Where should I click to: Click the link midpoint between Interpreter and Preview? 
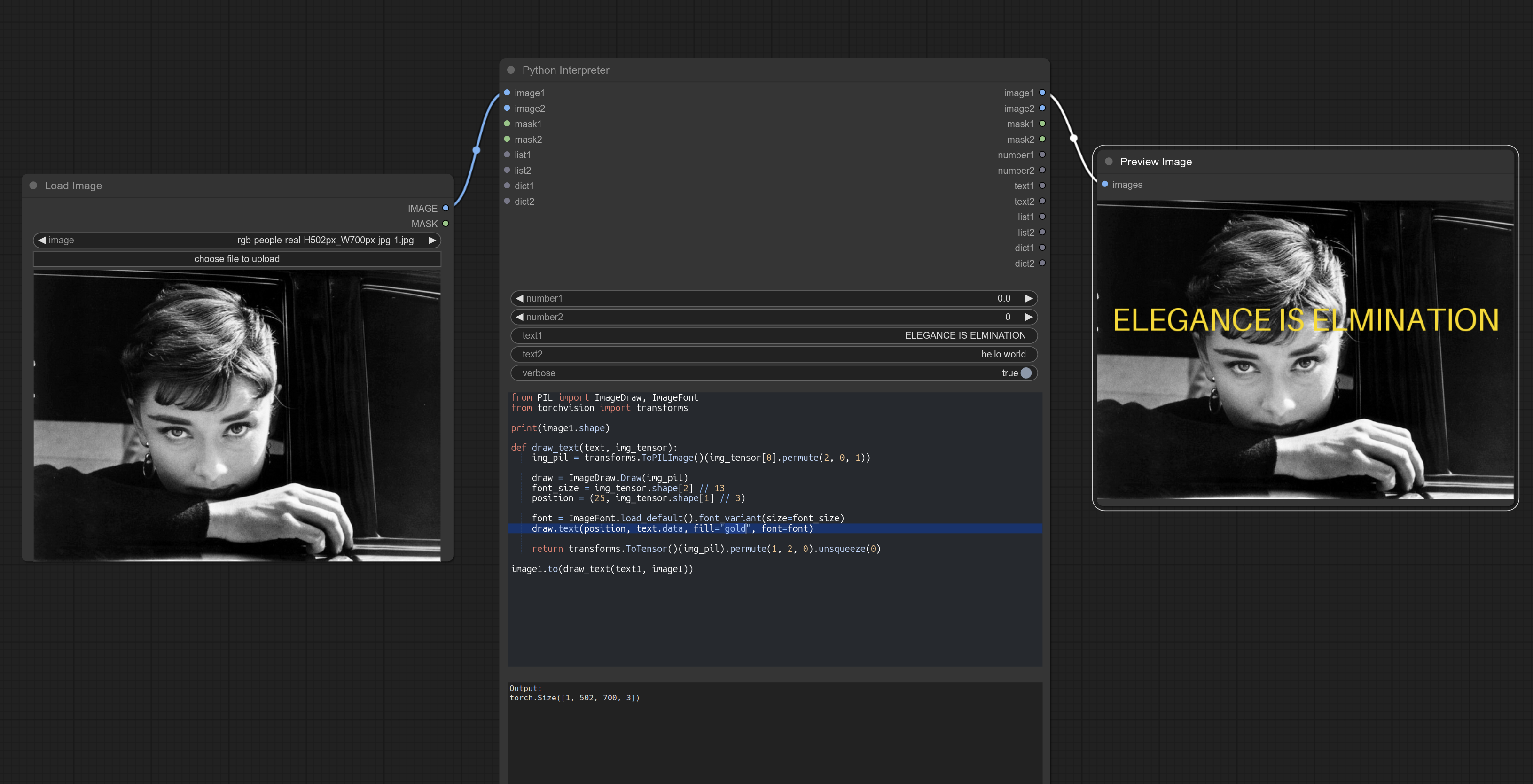click(x=1073, y=138)
